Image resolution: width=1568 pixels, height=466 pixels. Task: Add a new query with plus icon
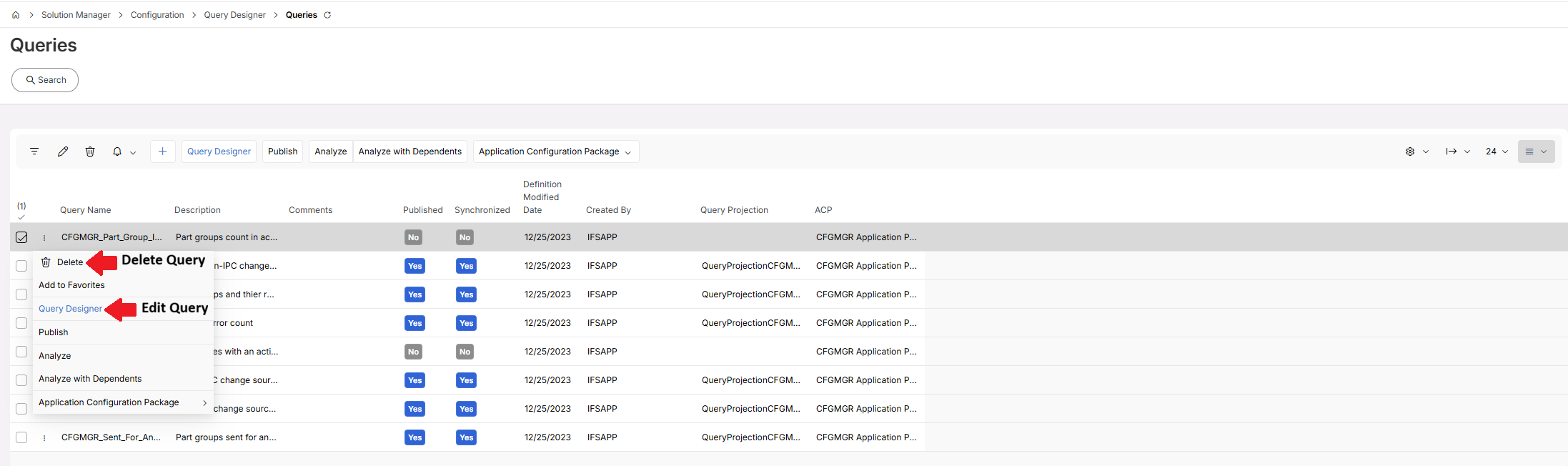[x=163, y=152]
